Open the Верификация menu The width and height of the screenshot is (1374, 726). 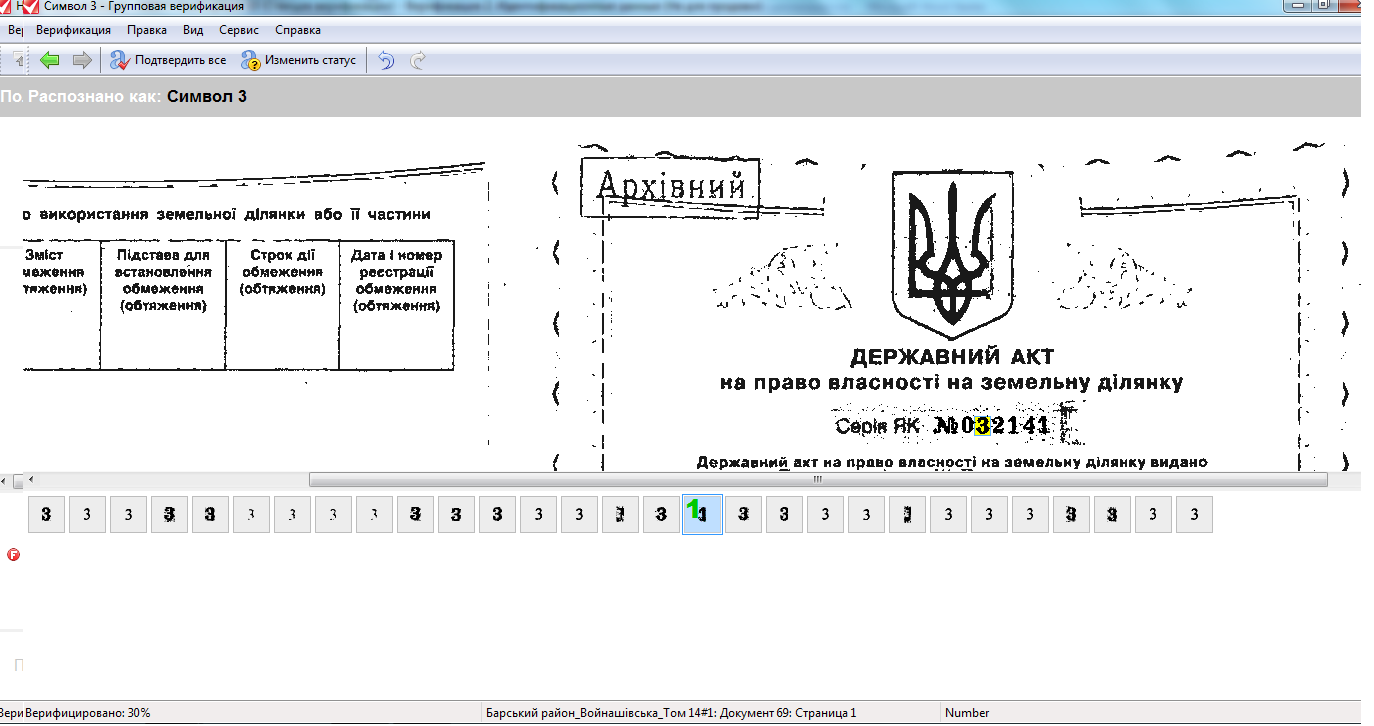coord(73,30)
